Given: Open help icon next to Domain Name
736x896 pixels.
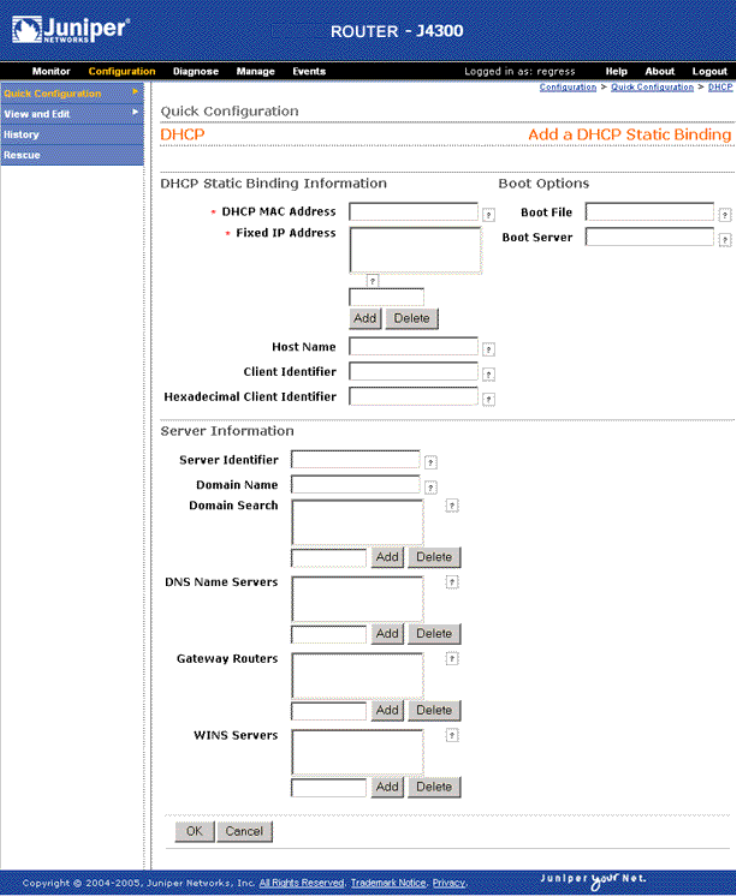Looking at the screenshot, I should point(431,487).
